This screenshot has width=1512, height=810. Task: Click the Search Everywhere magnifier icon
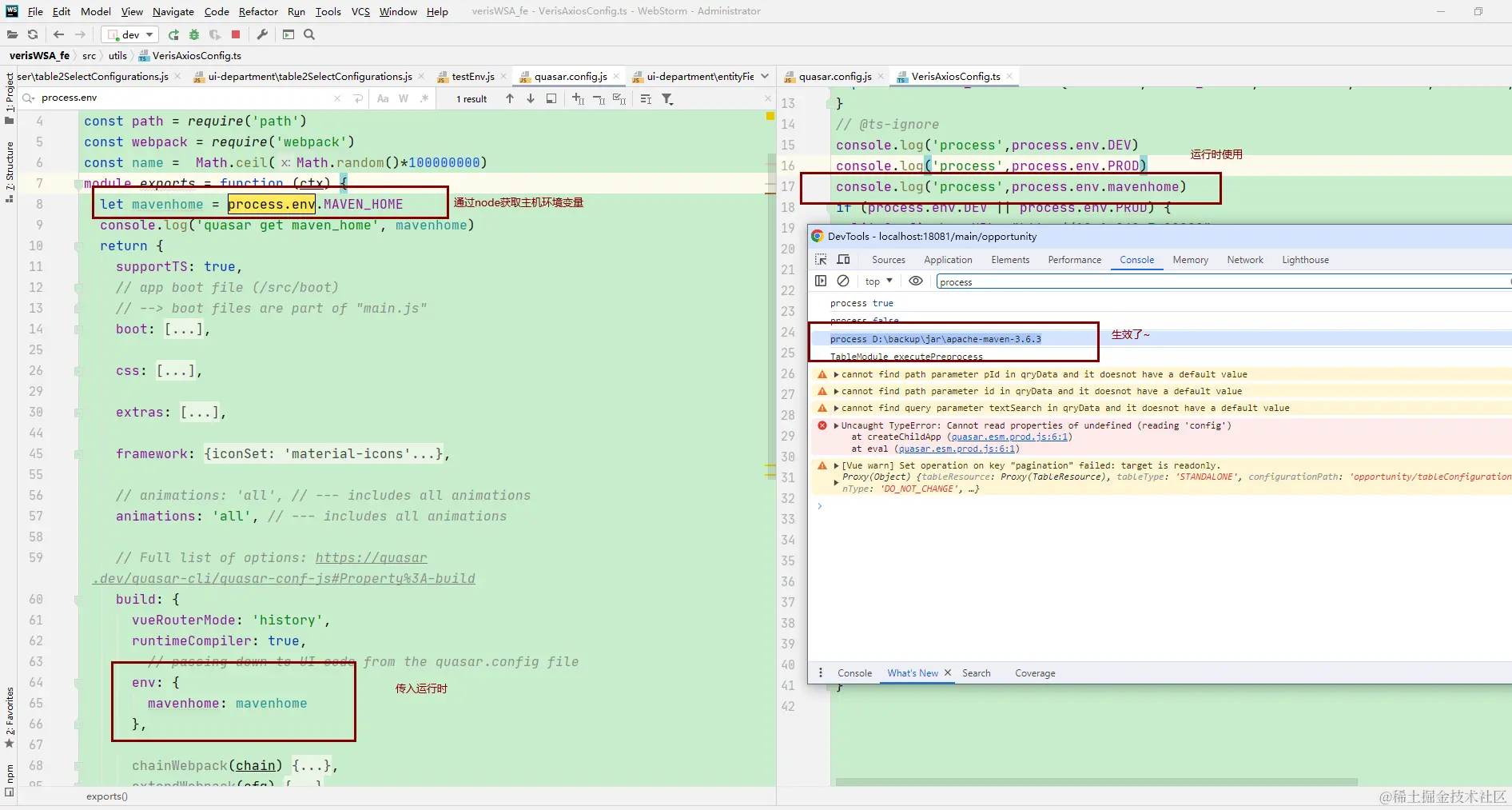pos(309,34)
